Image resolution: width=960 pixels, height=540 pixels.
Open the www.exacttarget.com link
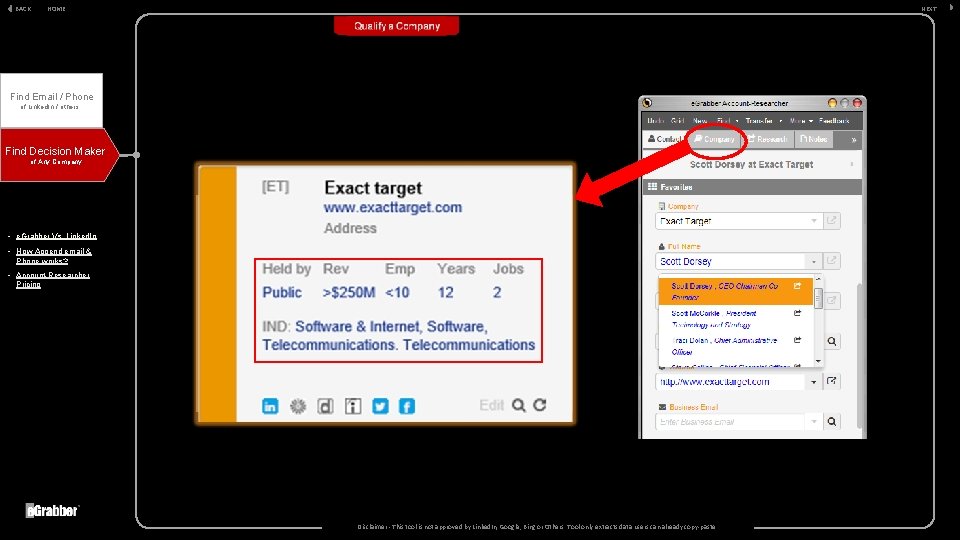[x=392, y=208]
